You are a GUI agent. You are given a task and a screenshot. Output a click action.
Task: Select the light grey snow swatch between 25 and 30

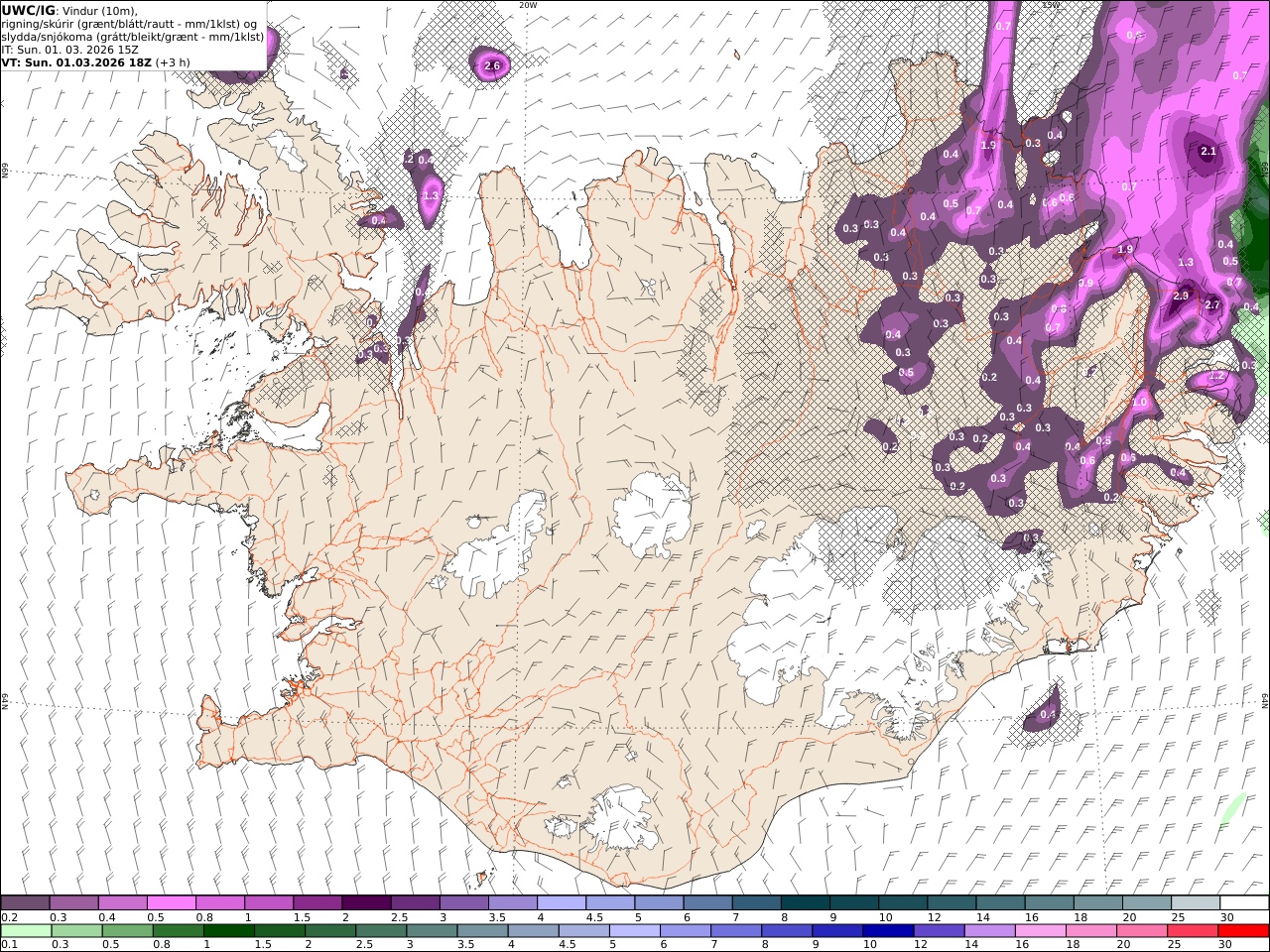[1195, 902]
